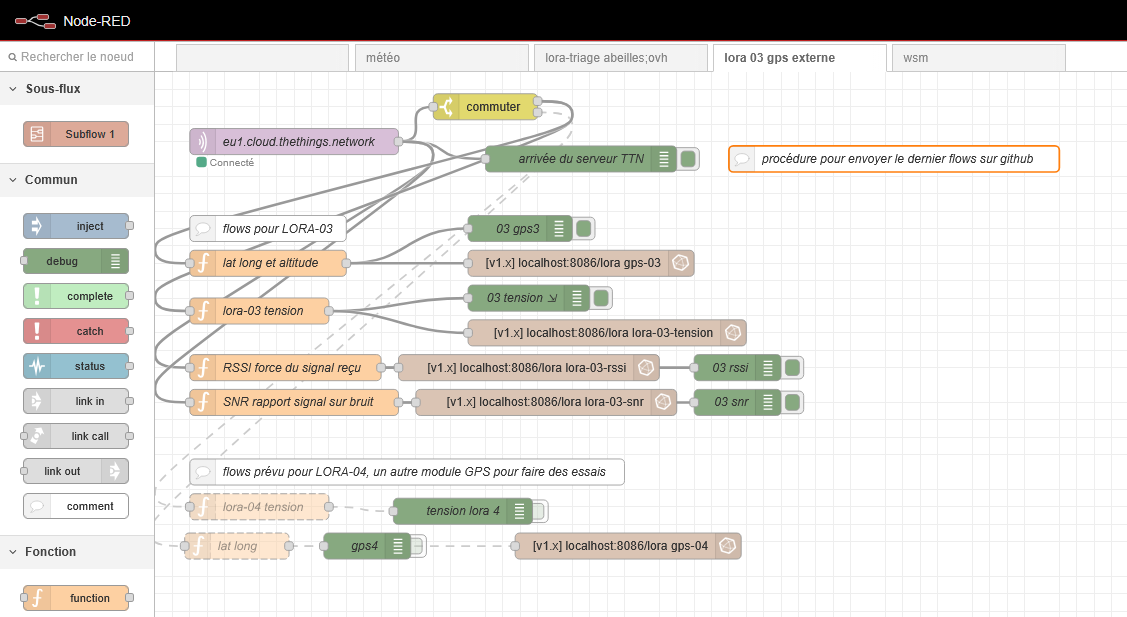Click the Node-RED logo icon
The height and width of the screenshot is (617, 1127).
point(34,20)
